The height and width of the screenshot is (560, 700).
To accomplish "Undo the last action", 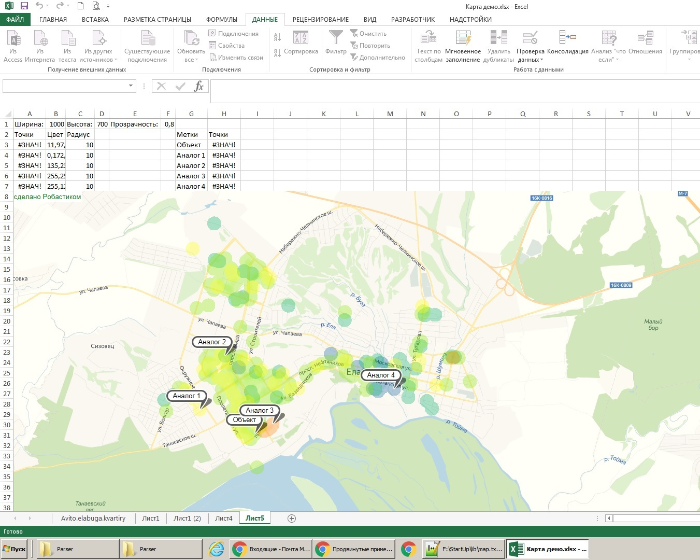I will [x=40, y=6].
